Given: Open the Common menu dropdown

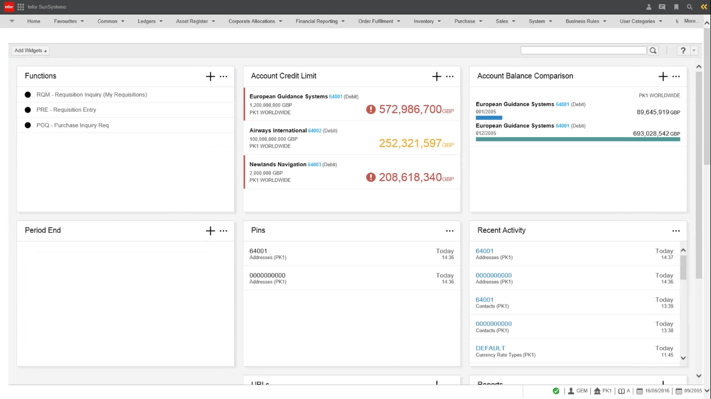Looking at the screenshot, I should [x=111, y=21].
